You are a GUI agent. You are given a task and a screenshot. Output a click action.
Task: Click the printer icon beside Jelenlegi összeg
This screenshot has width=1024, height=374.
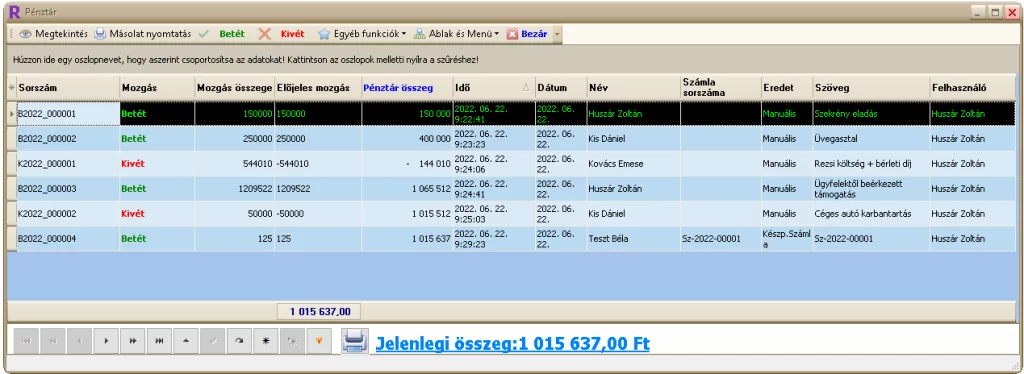[x=355, y=341]
